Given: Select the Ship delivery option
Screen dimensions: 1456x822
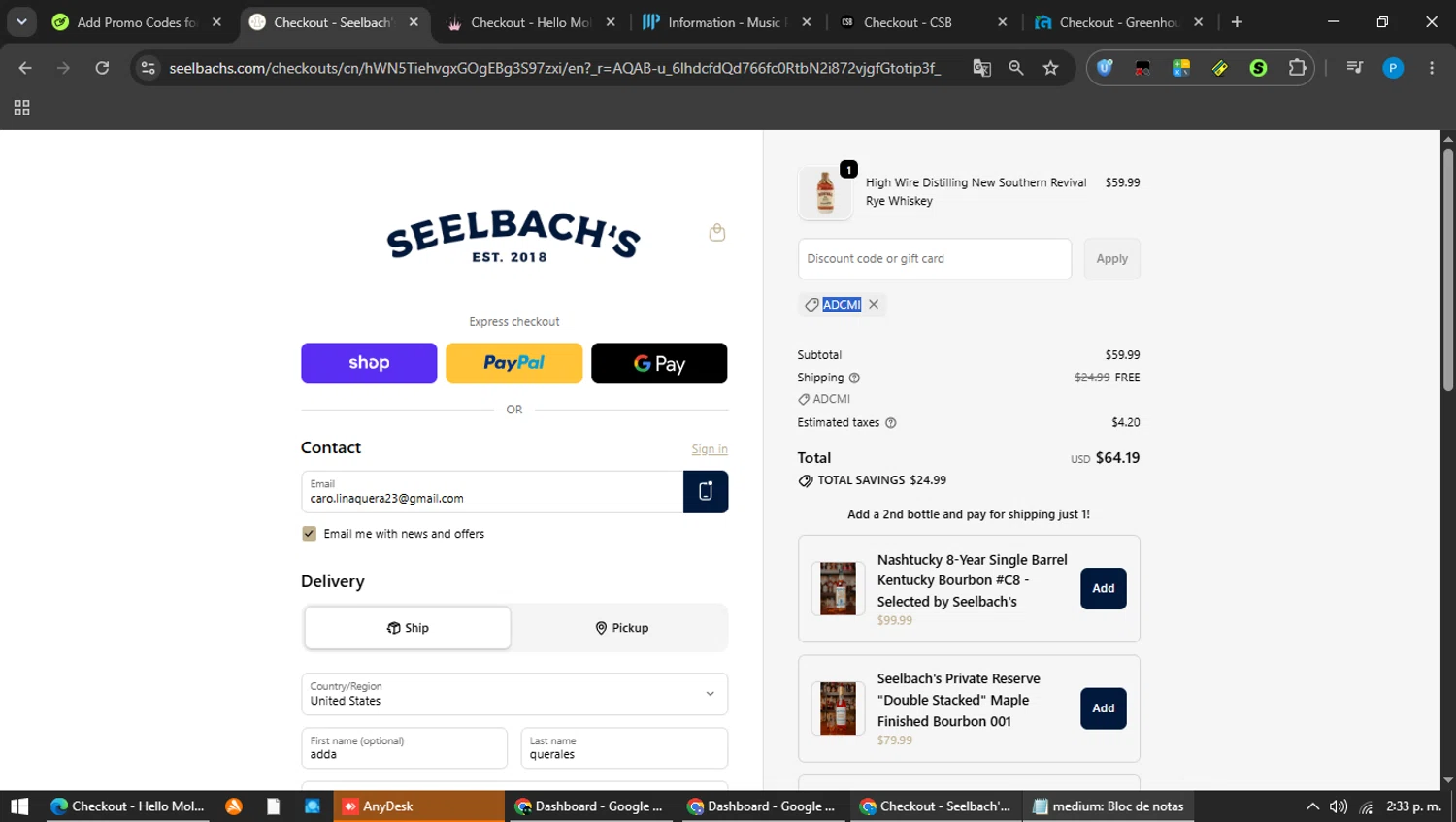Looking at the screenshot, I should [408, 628].
